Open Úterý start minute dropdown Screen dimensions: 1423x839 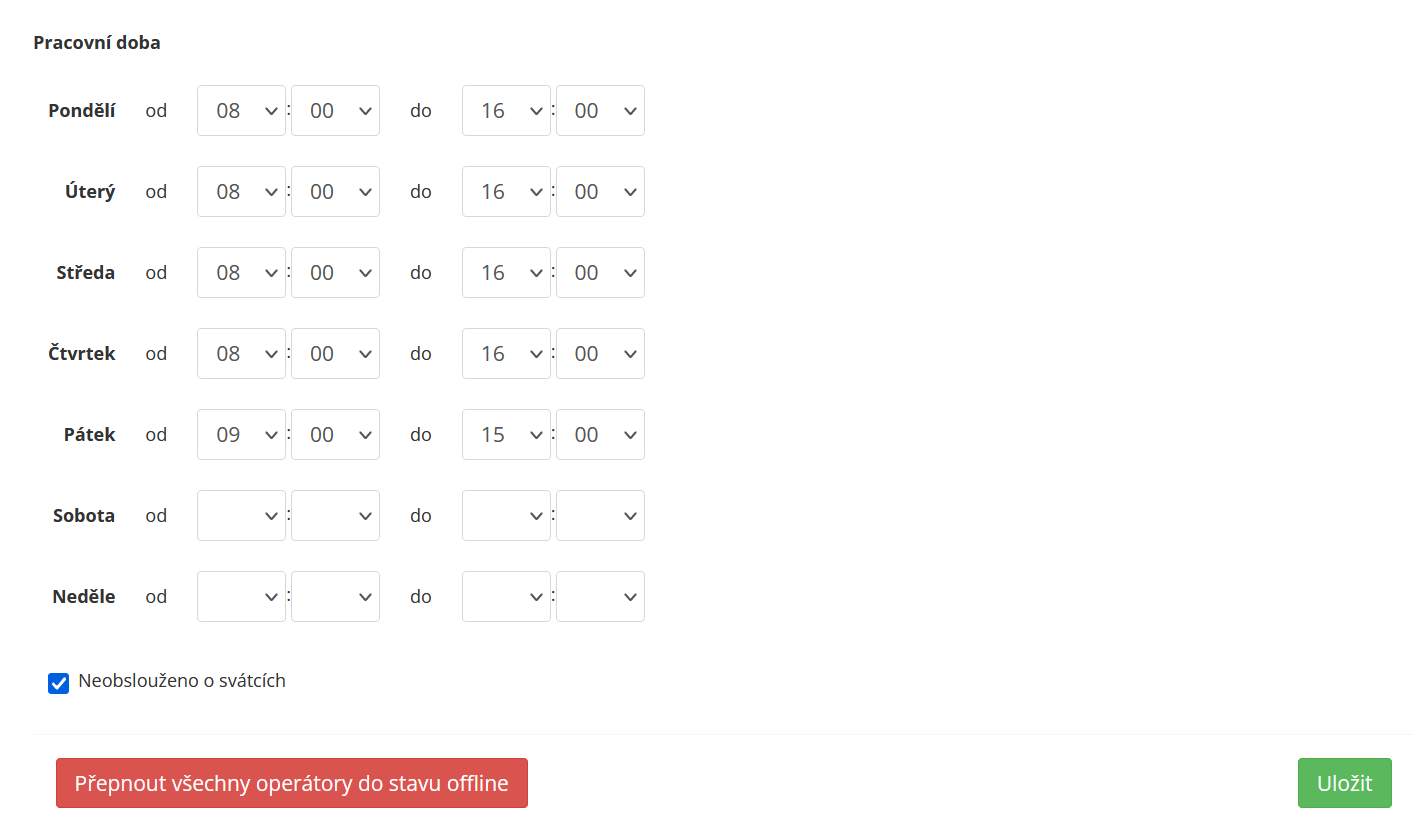(x=335, y=192)
